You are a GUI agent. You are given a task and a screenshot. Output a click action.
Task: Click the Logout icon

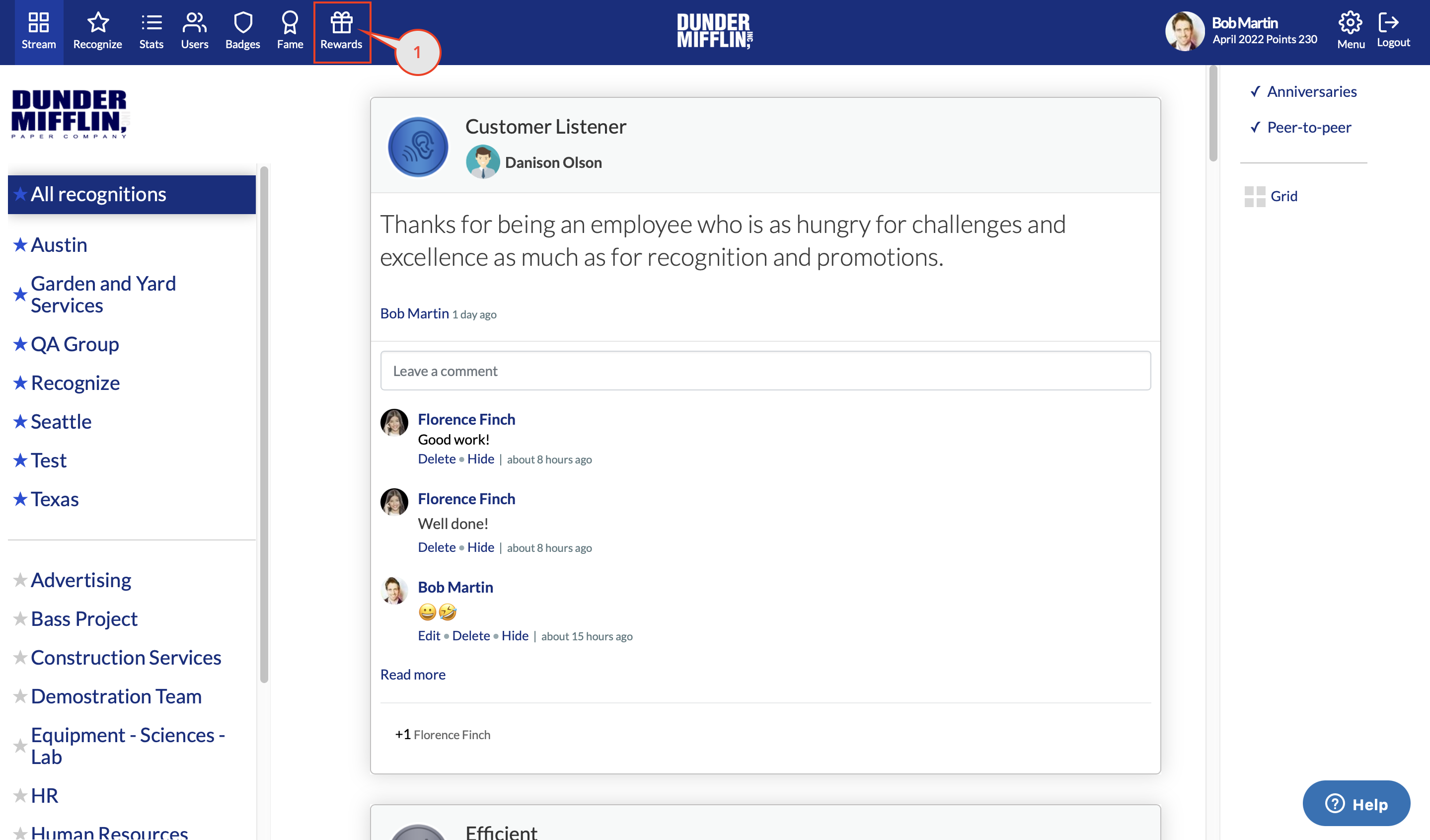click(1389, 23)
